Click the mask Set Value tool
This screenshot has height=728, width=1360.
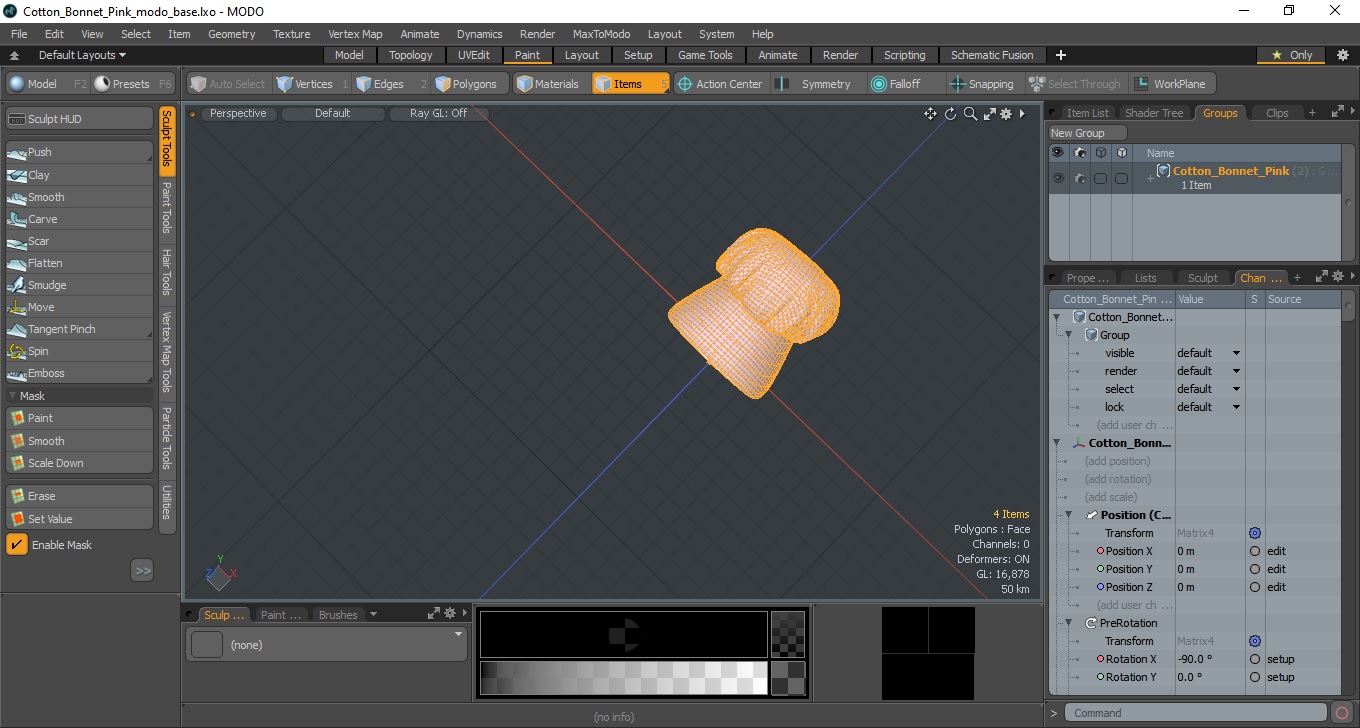[x=80, y=519]
